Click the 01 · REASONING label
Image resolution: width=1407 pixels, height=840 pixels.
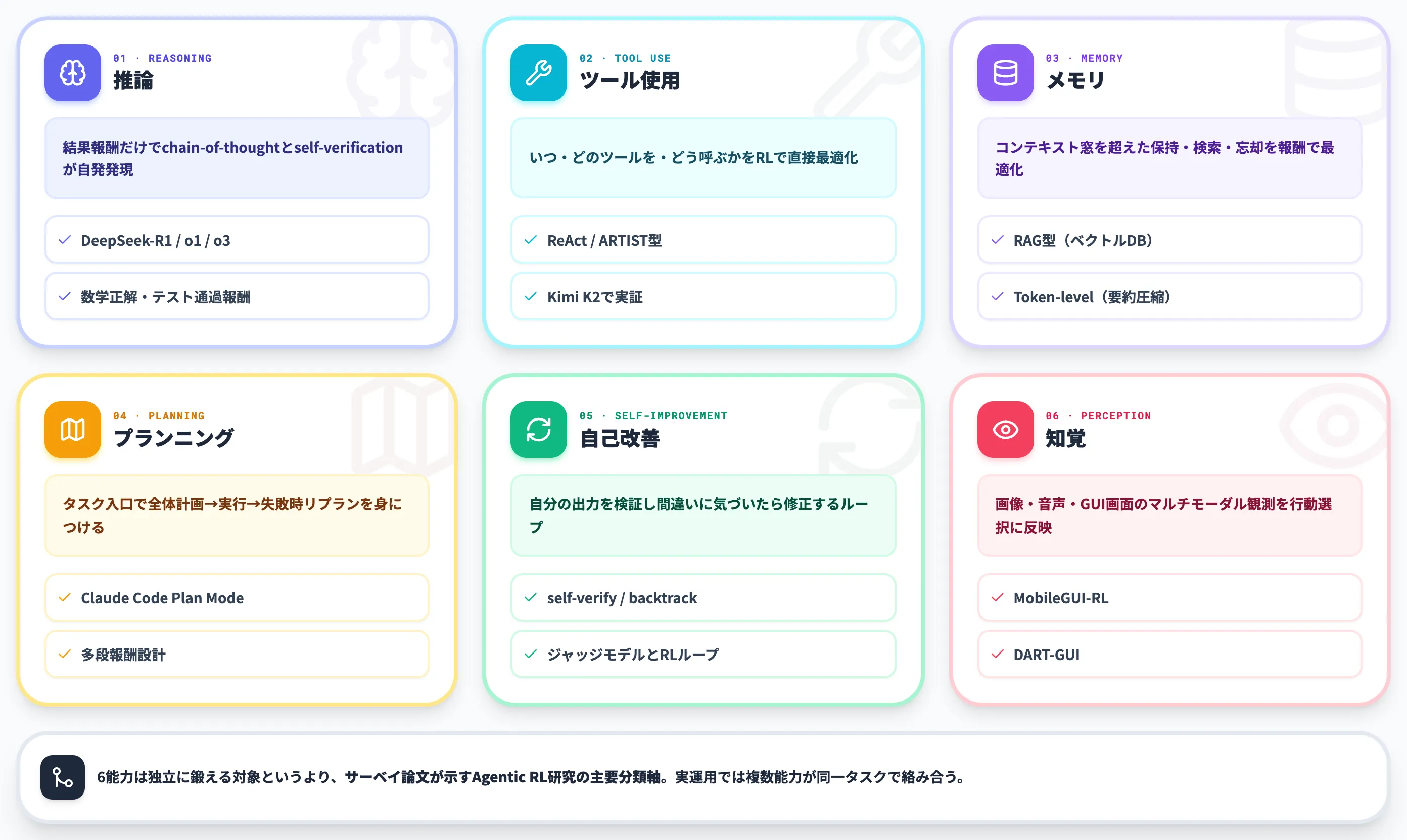coord(162,58)
